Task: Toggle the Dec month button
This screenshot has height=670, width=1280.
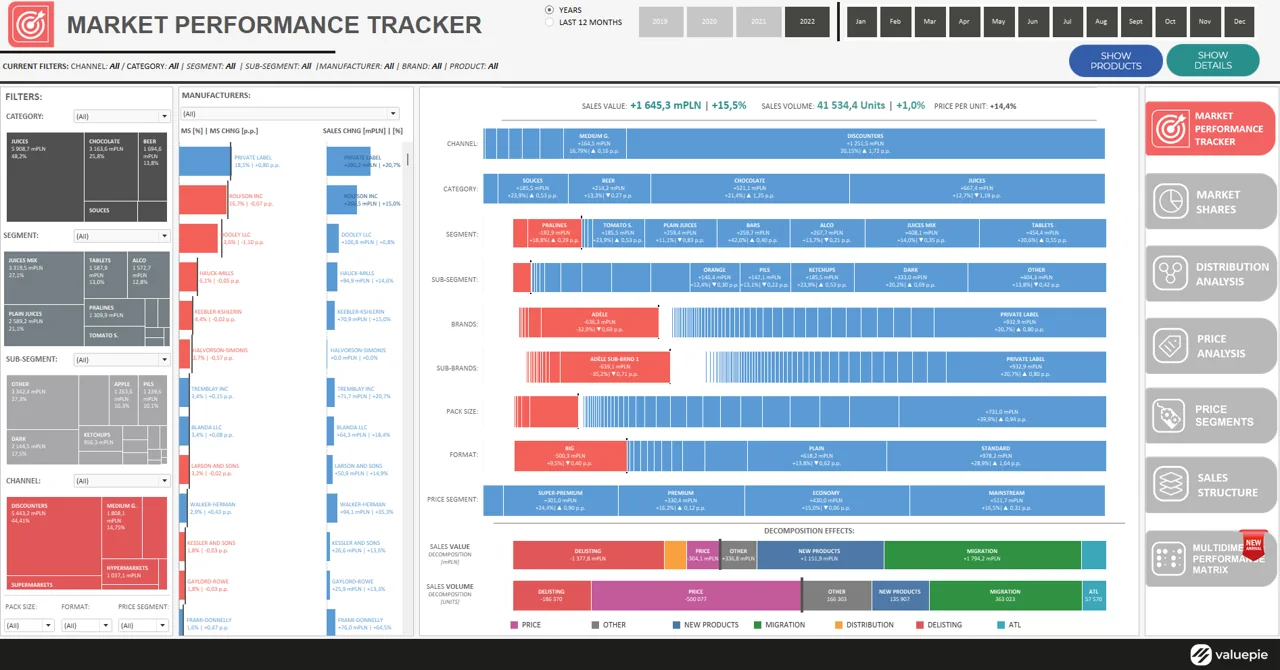Action: pos(1240,21)
